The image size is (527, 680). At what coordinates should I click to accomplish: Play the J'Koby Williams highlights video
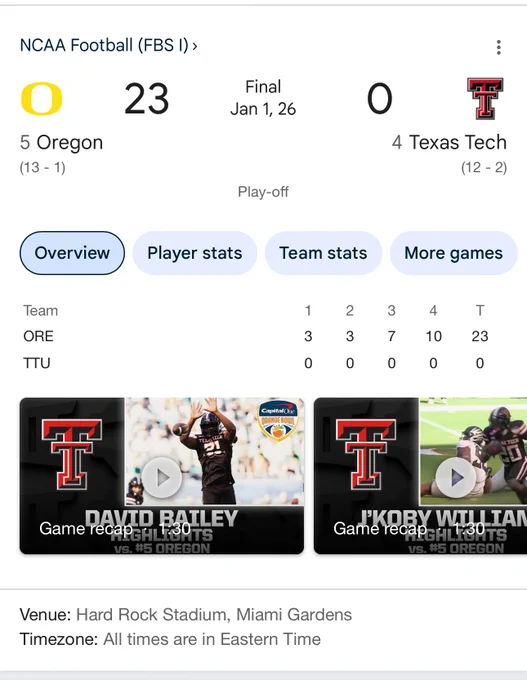click(456, 477)
